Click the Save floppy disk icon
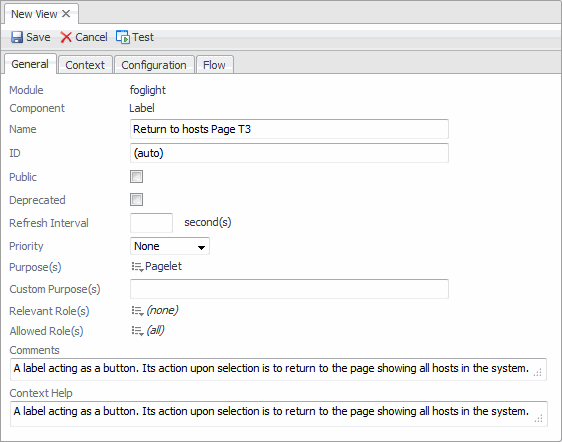Image resolution: width=562 pixels, height=442 pixels. 17,37
